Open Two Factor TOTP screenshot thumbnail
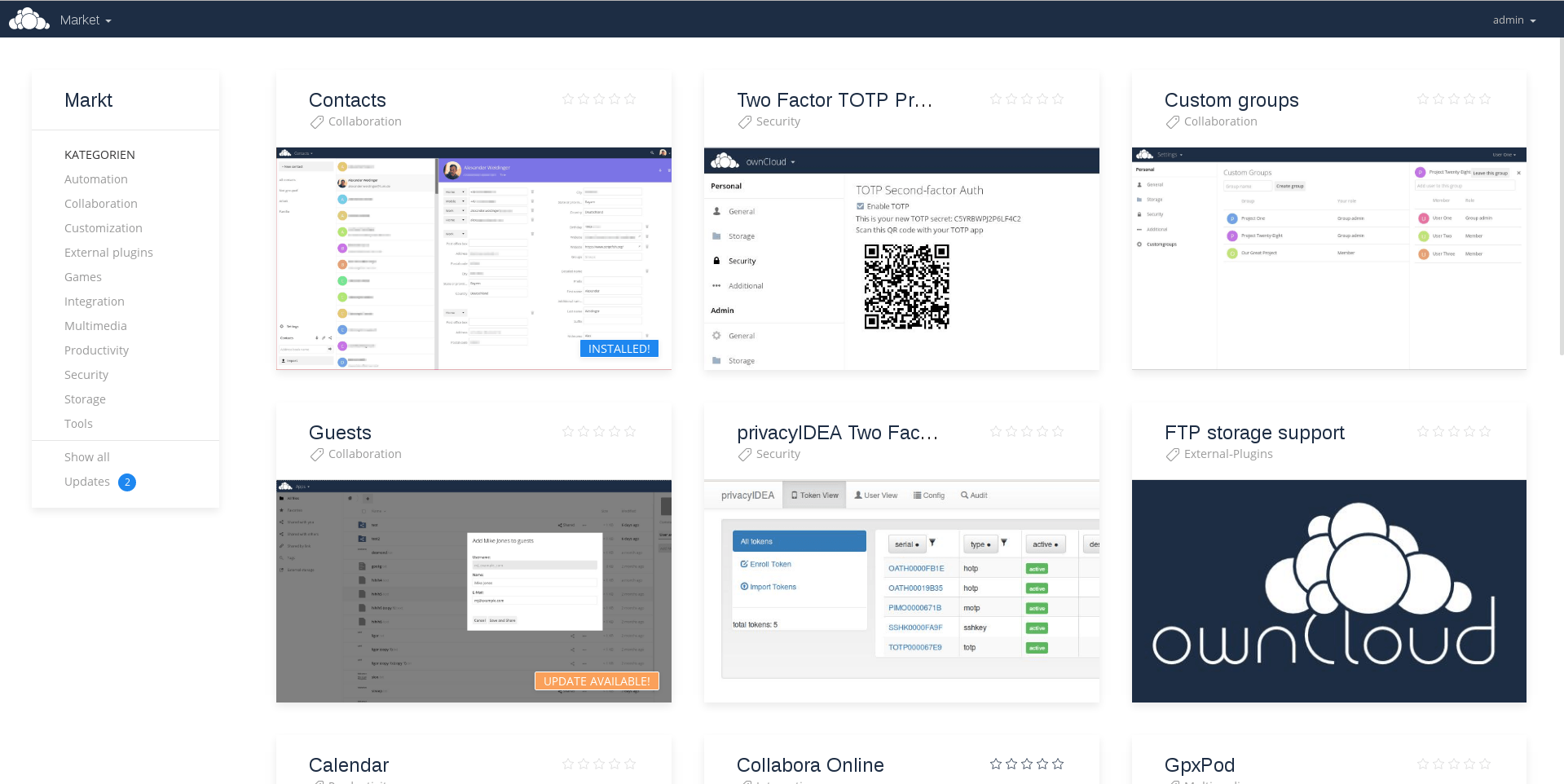The height and width of the screenshot is (784, 1564). pyautogui.click(x=901, y=258)
